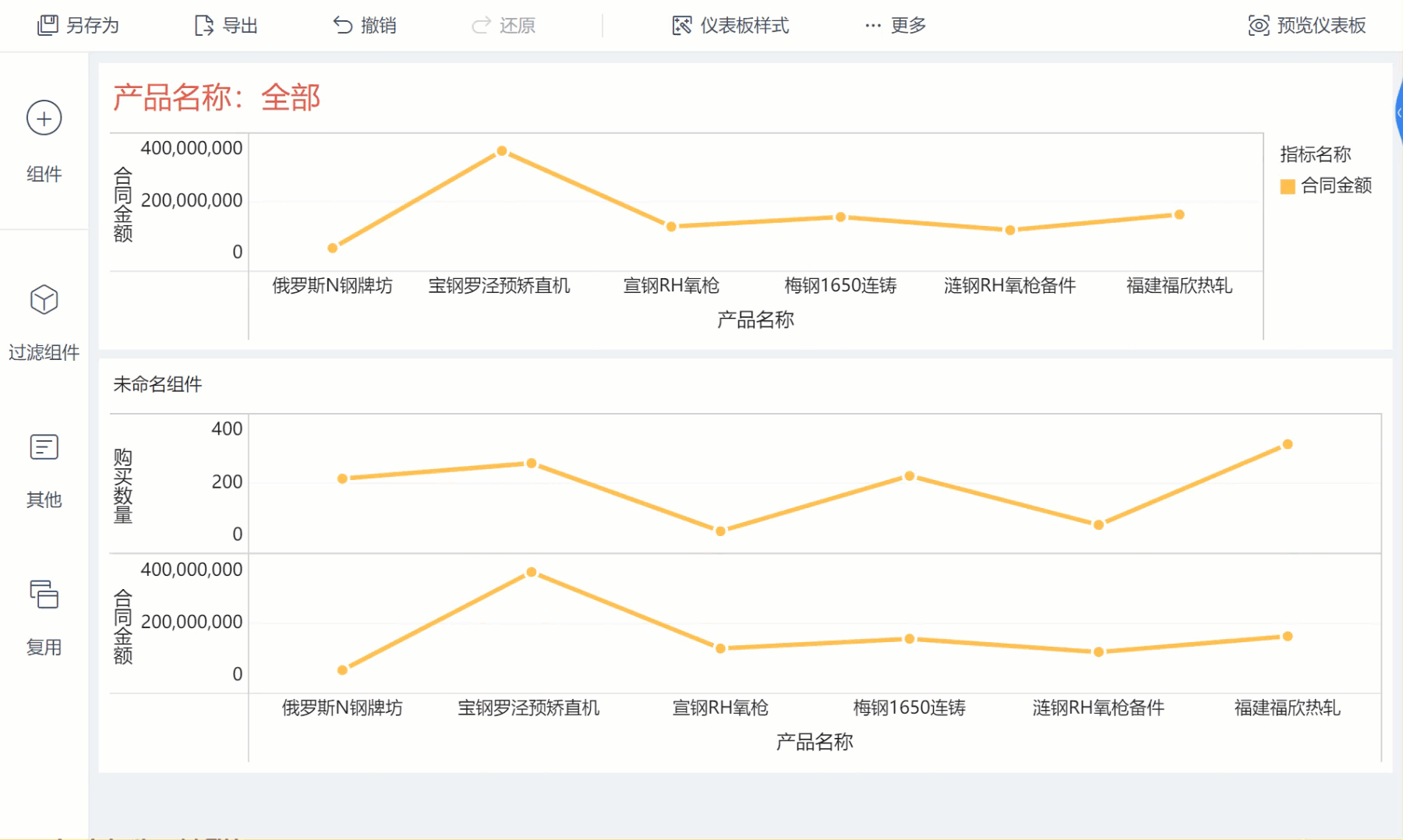Click bottom chart x-axis label 俄罗斯N钢牌坊

(342, 708)
